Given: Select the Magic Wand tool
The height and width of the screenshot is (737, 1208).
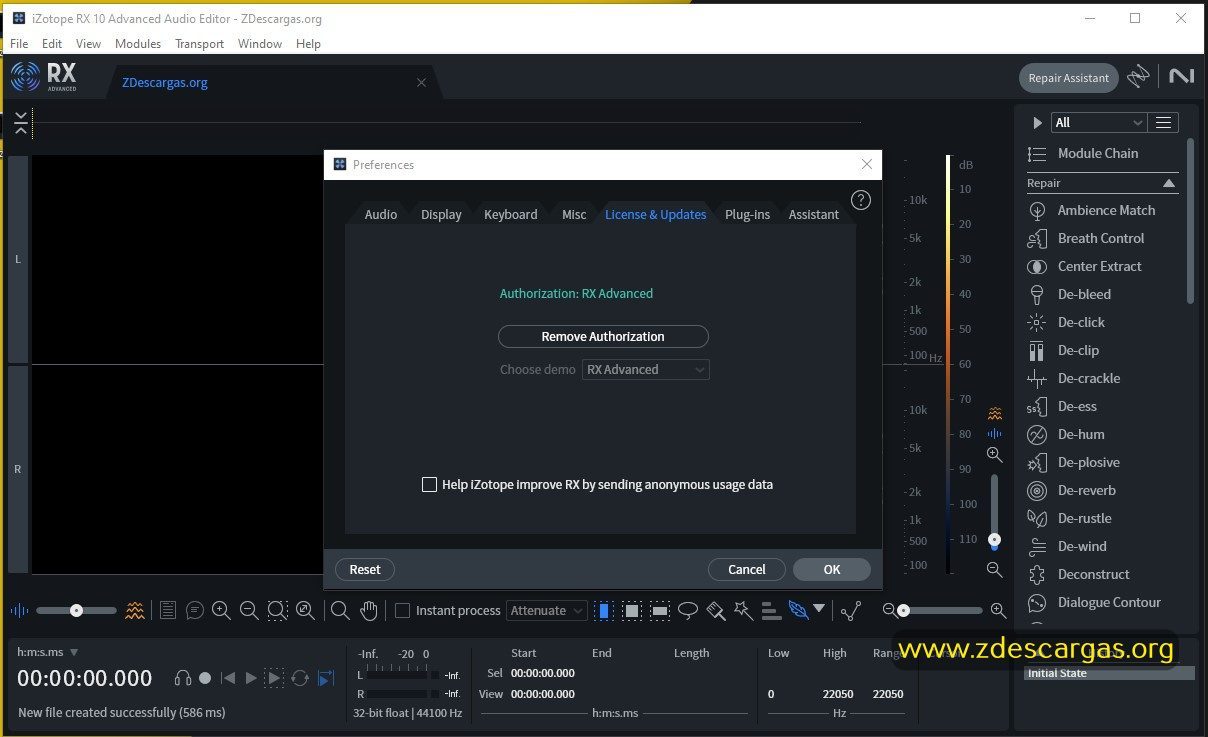Looking at the screenshot, I should (743, 610).
